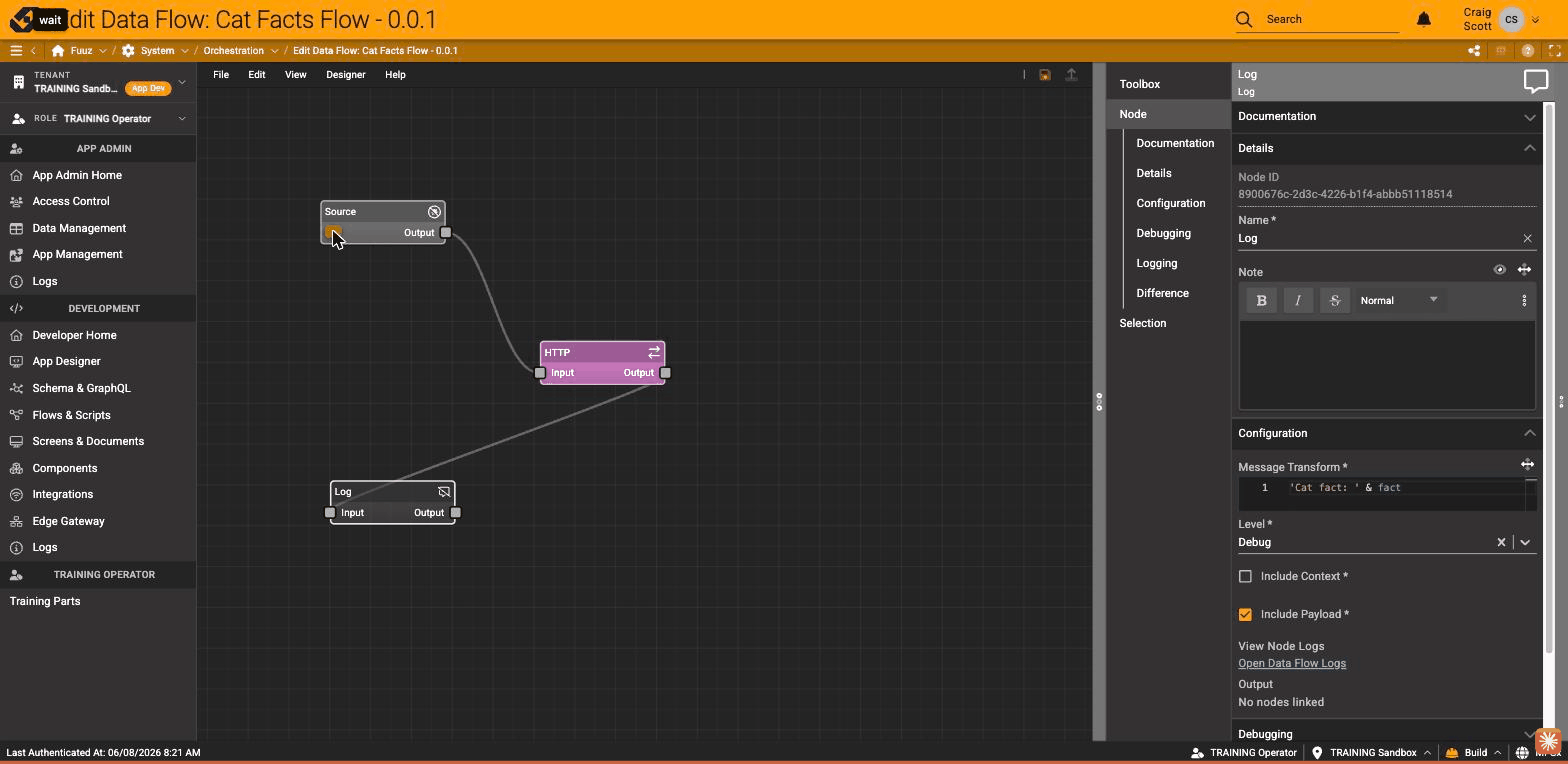The image size is (1568, 764).
Task: Open the chat comments icon
Action: point(1536,82)
